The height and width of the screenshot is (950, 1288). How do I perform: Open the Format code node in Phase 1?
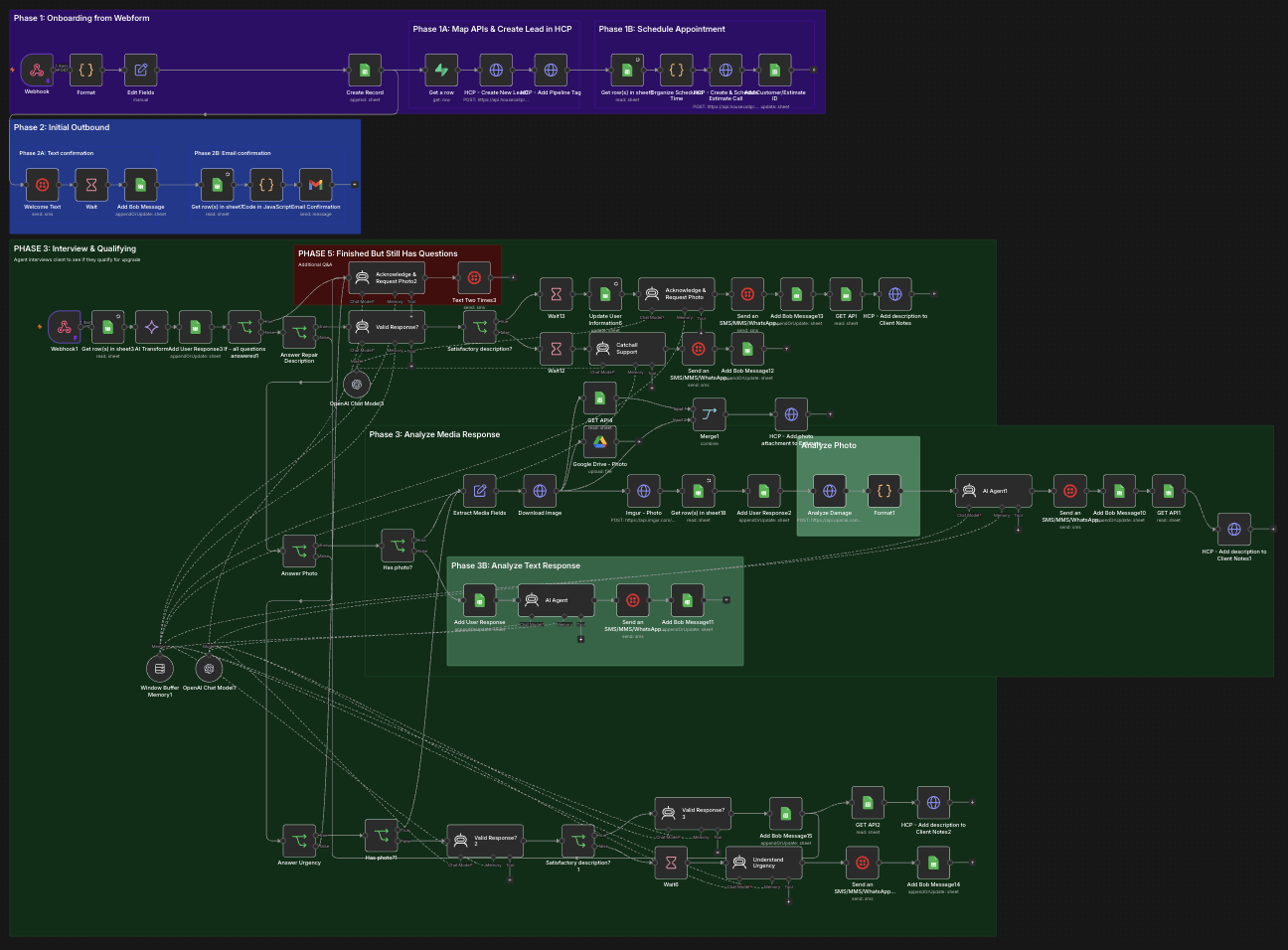pos(86,71)
